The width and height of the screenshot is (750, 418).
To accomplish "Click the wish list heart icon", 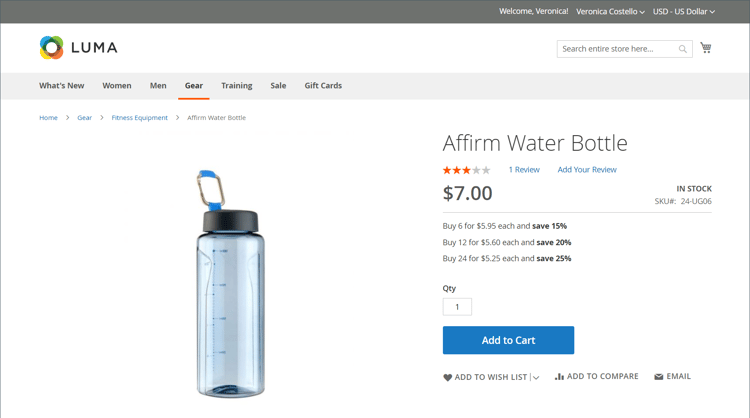I will coord(448,378).
